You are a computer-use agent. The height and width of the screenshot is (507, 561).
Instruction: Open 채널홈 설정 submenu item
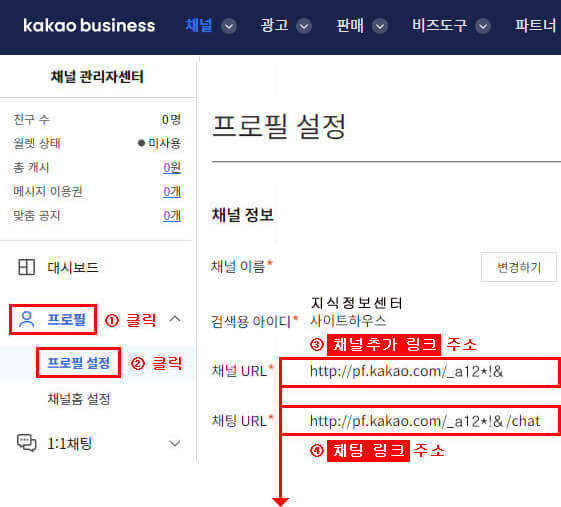(x=79, y=399)
